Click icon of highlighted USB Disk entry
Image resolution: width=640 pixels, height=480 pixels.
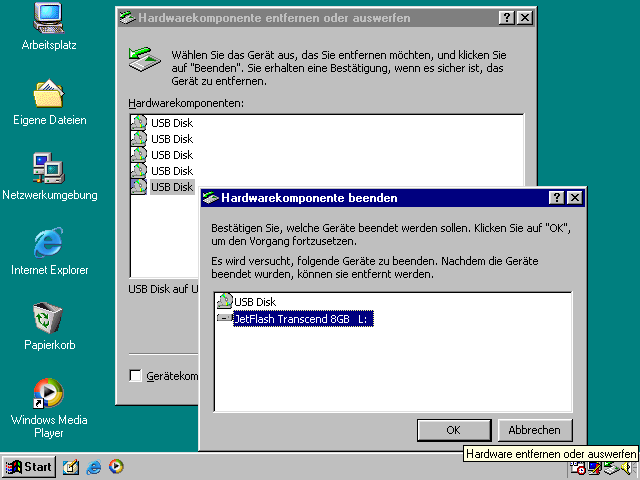coord(138,187)
